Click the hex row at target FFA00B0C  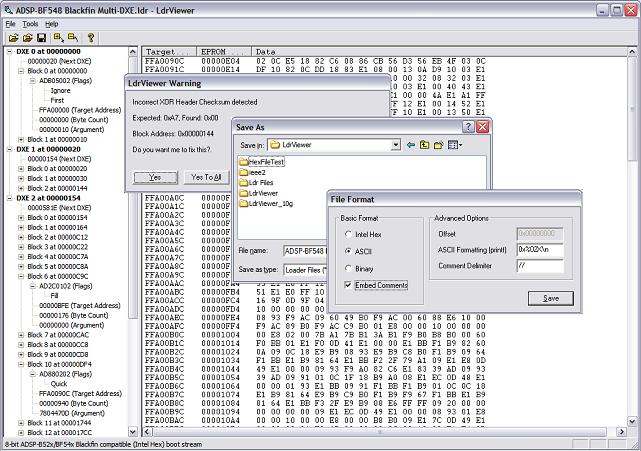315,334
